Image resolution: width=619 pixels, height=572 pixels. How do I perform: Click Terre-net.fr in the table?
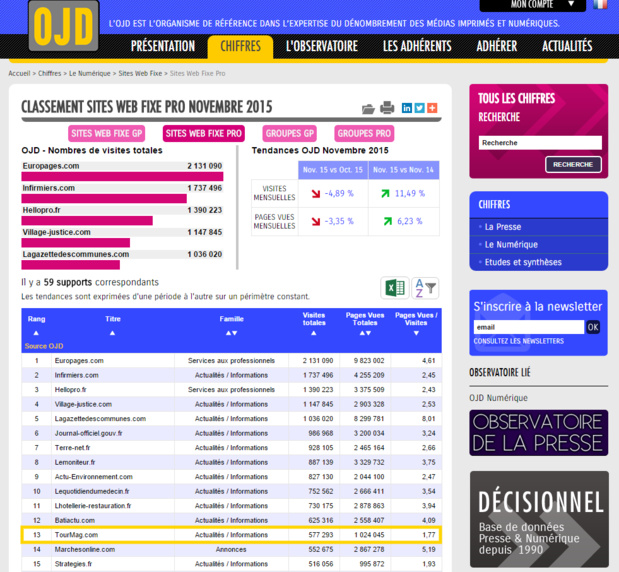coord(72,448)
